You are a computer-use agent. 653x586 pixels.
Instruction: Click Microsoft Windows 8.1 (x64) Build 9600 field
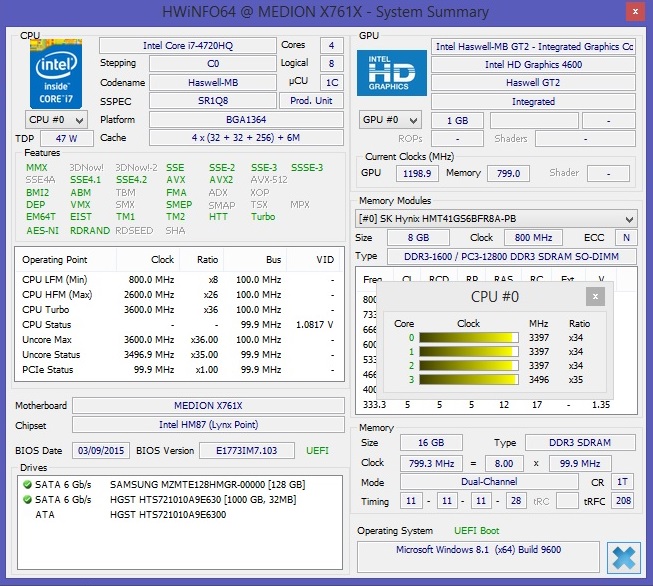(478, 556)
